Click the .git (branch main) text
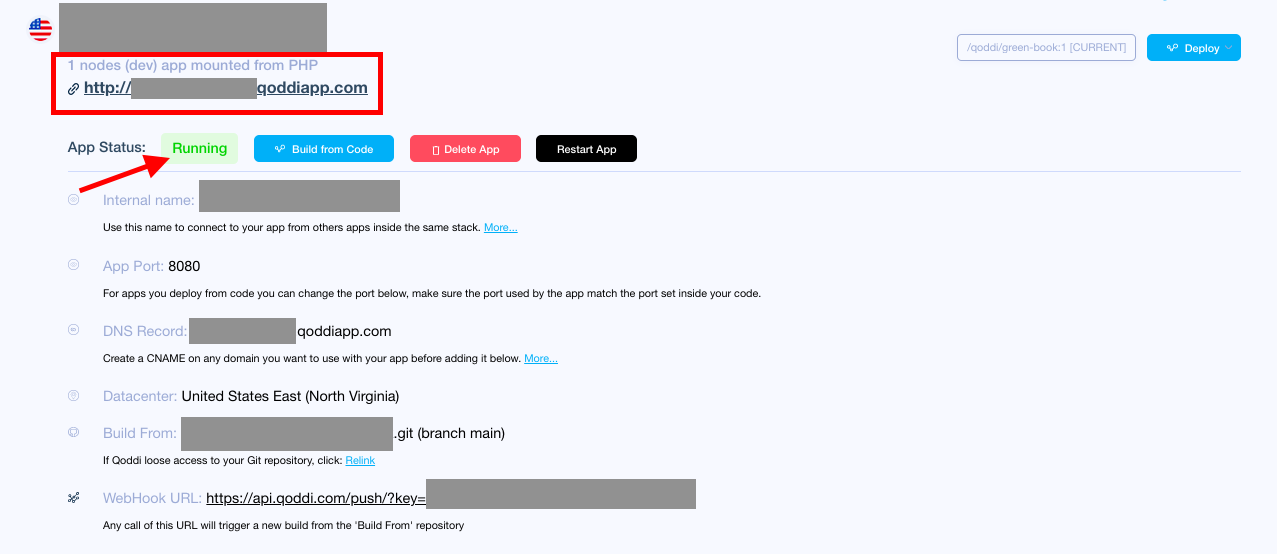The height and width of the screenshot is (554, 1277). coord(449,433)
